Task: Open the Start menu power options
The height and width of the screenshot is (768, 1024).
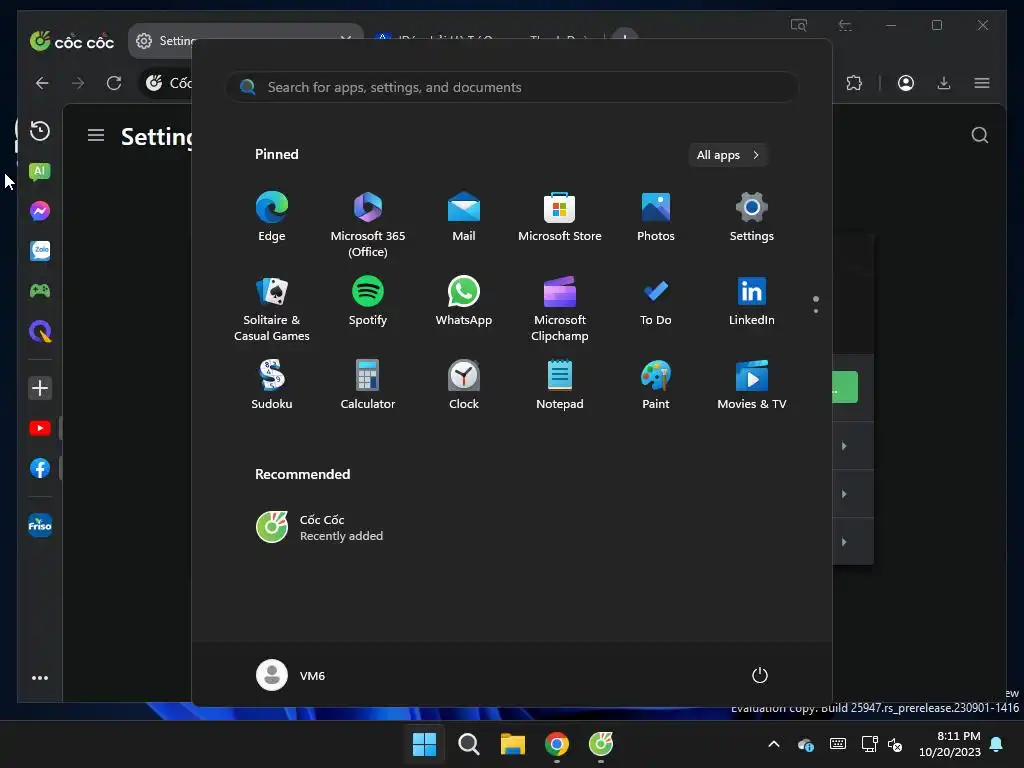Action: [760, 675]
